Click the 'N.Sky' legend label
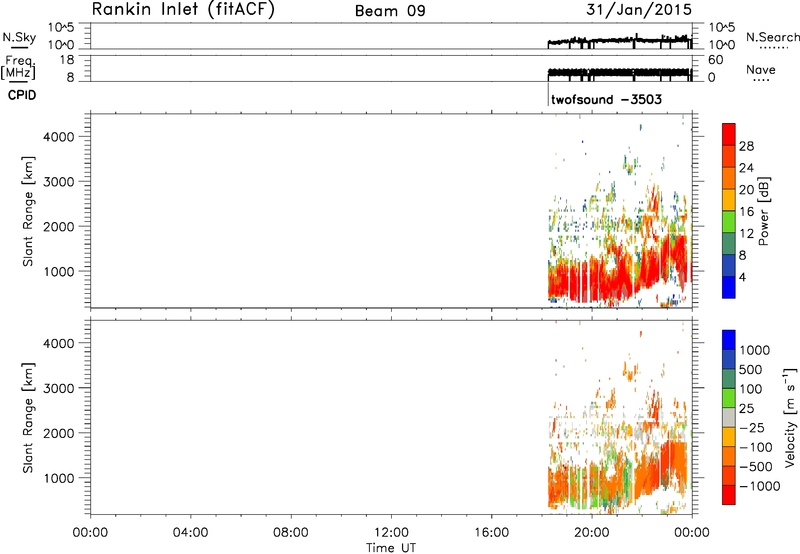Image resolution: width=800 pixels, height=554 pixels. (19, 37)
